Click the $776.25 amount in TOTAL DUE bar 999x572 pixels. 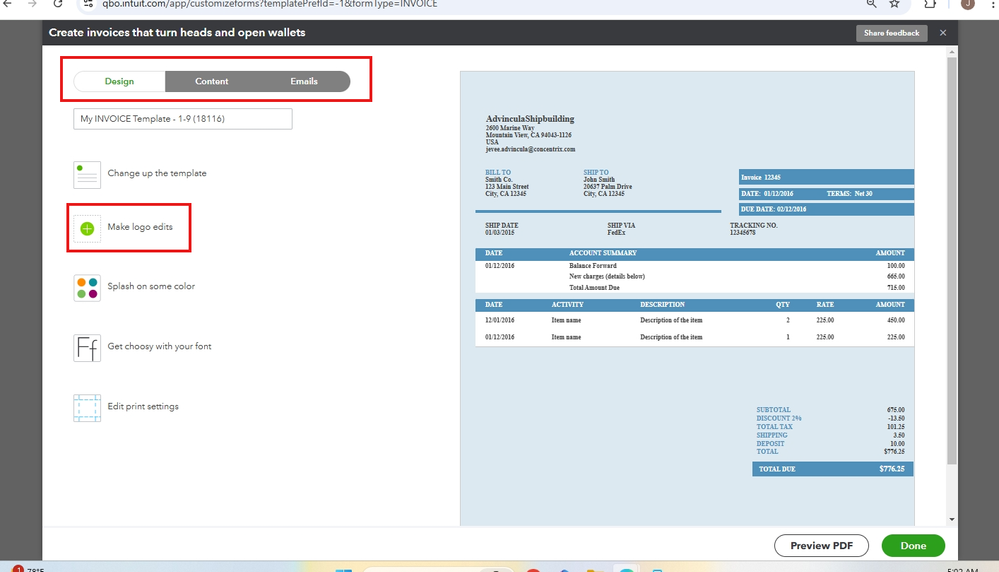[891, 469]
